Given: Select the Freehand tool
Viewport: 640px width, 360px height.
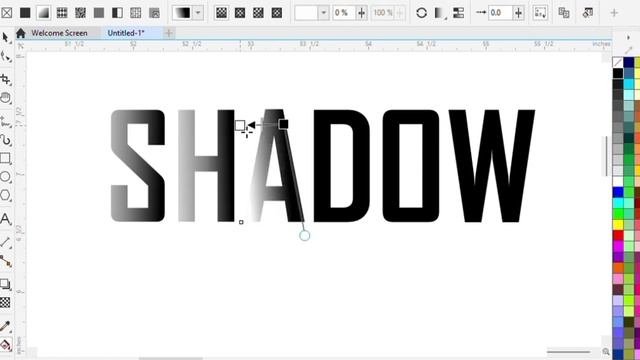Looking at the screenshot, I should tap(6, 121).
